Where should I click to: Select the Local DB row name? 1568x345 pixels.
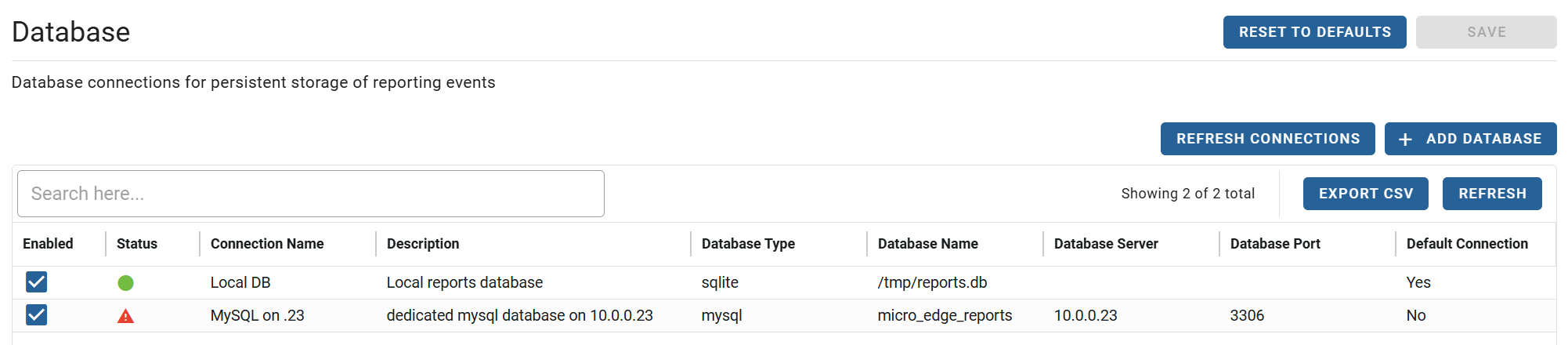[240, 282]
